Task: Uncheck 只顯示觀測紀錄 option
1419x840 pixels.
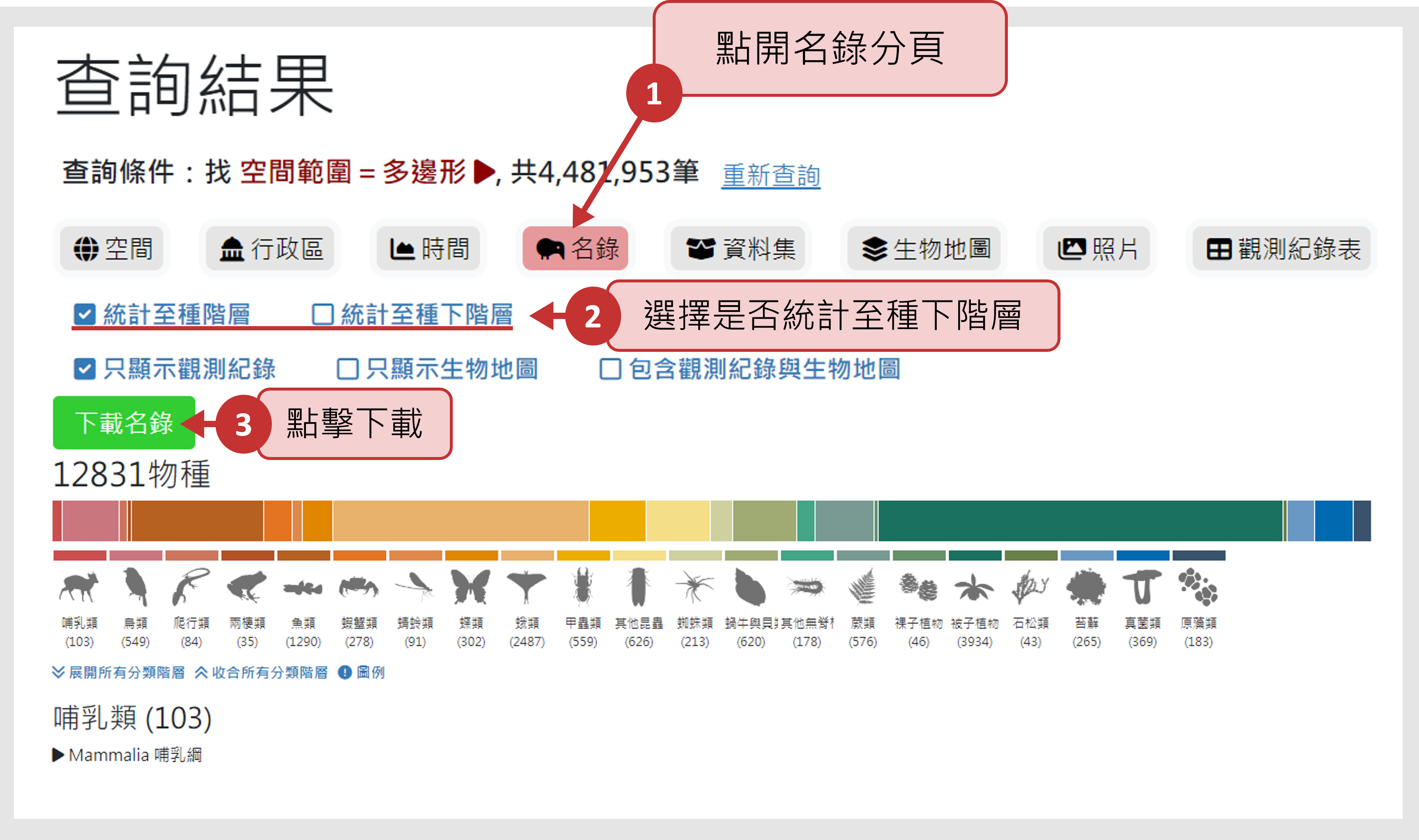Action: 85,369
